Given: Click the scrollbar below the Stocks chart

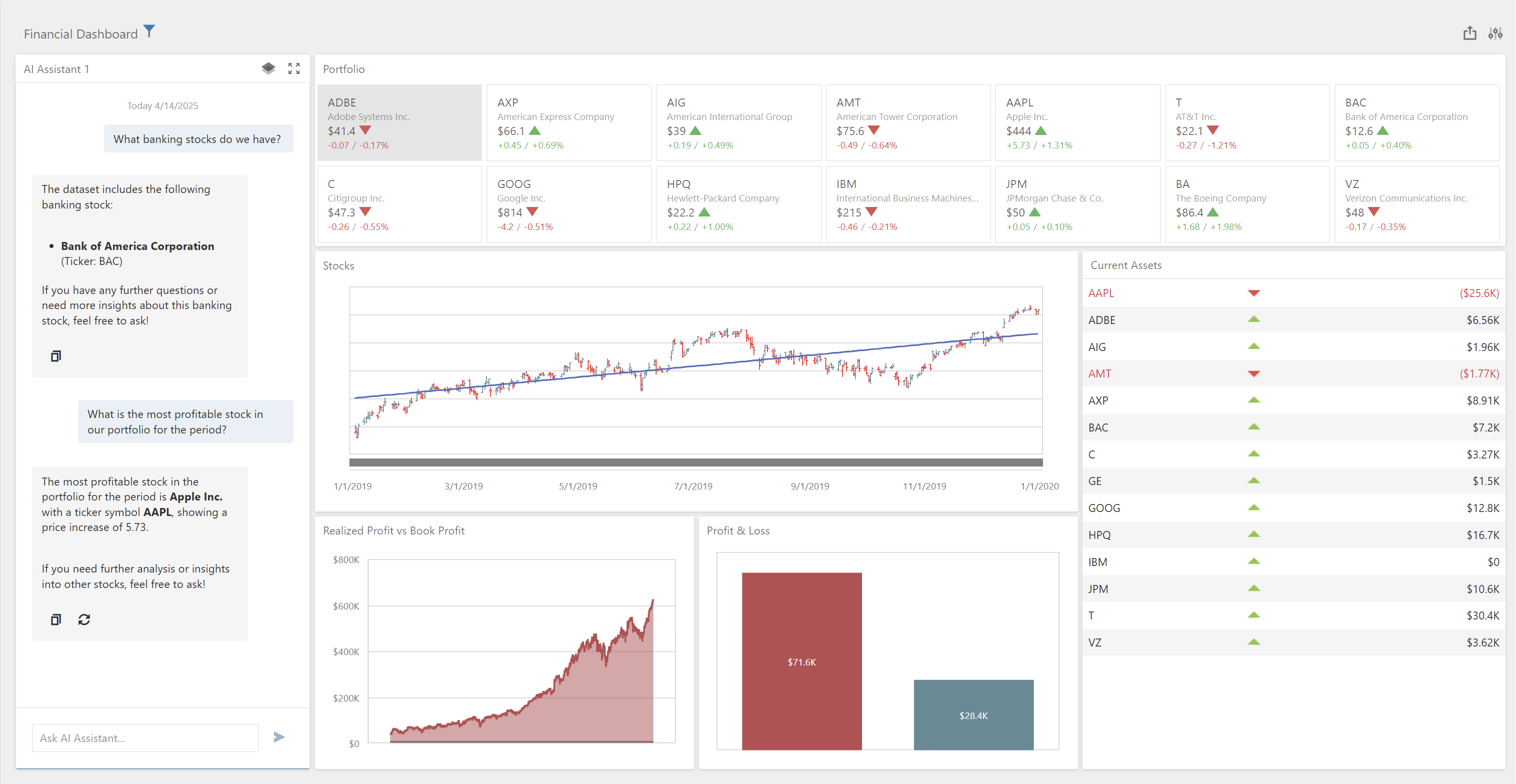Looking at the screenshot, I should (695, 462).
